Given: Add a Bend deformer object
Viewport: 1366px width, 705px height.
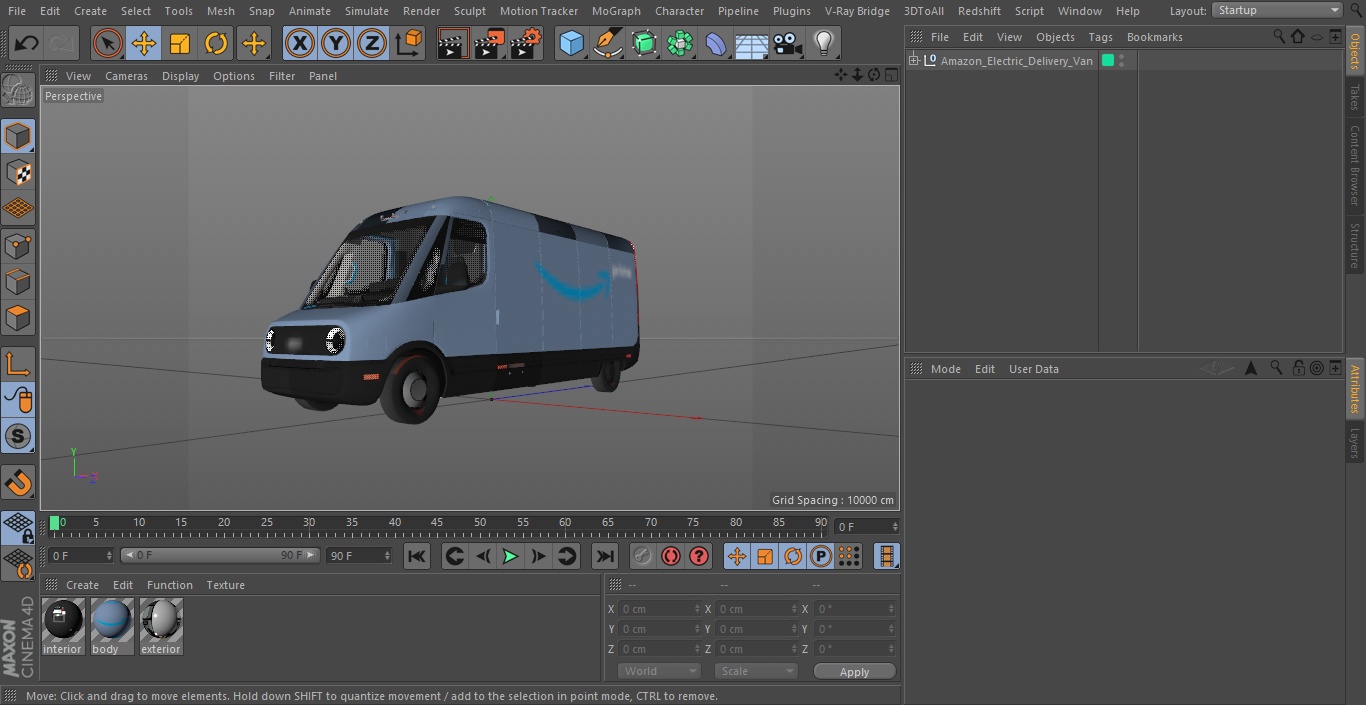Looking at the screenshot, I should (x=716, y=43).
